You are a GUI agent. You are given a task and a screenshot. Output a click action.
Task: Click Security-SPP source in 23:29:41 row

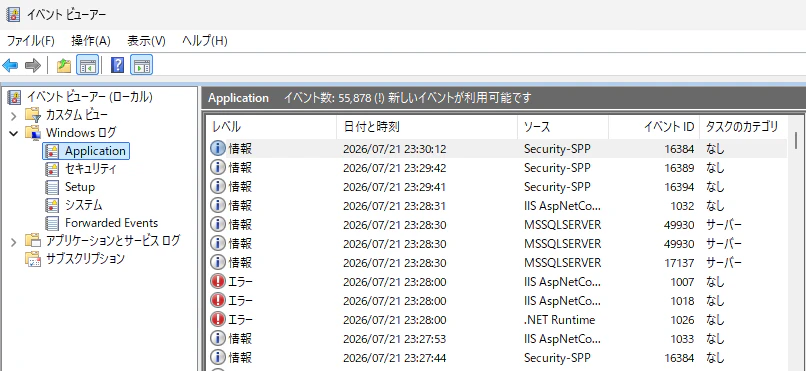pos(557,186)
